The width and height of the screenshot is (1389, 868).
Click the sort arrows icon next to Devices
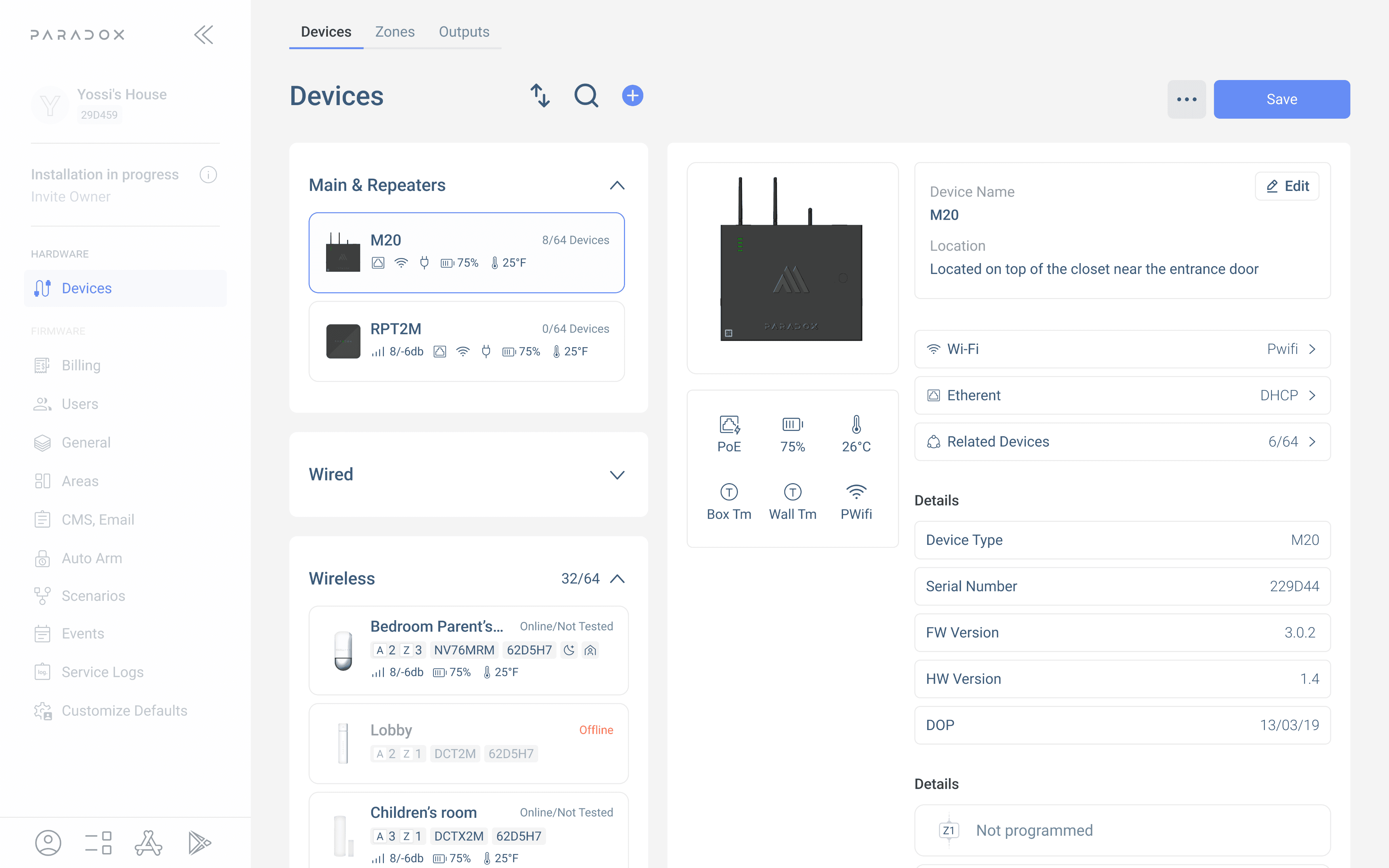(x=540, y=96)
